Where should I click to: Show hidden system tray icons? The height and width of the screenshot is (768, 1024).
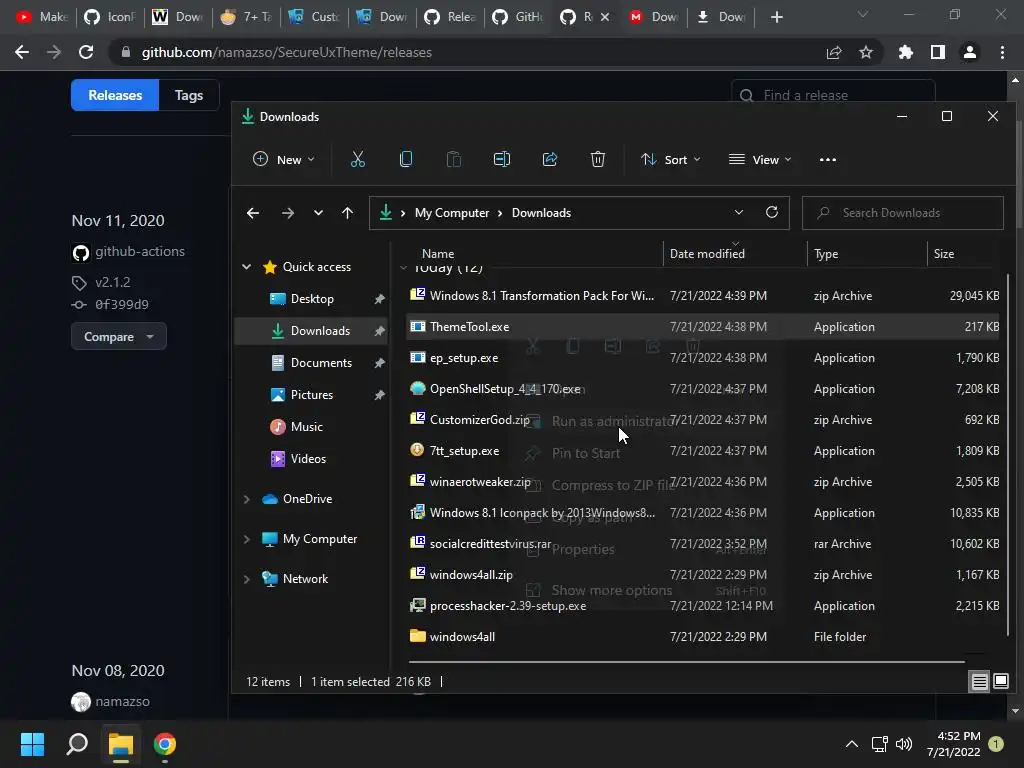pyautogui.click(x=852, y=744)
